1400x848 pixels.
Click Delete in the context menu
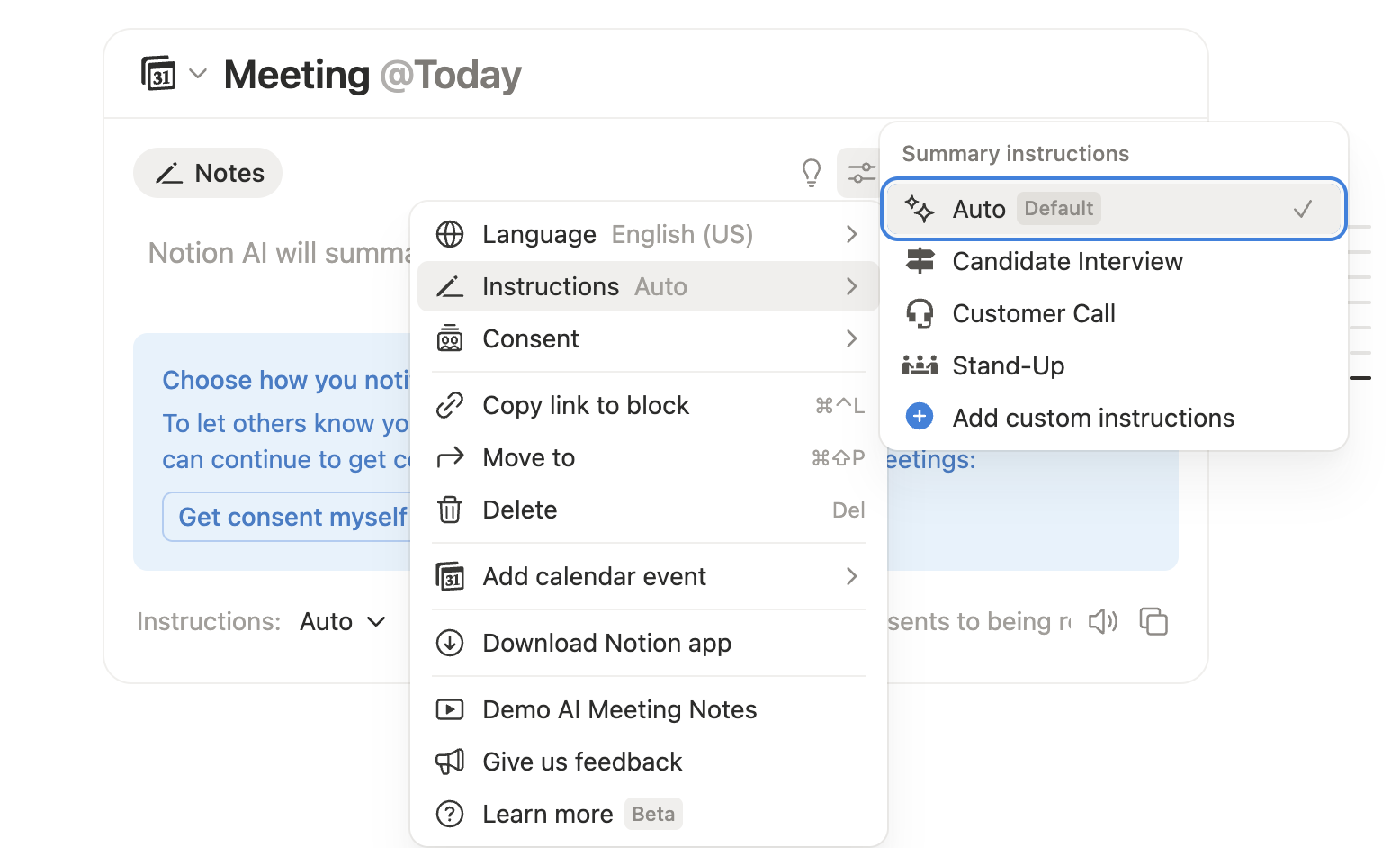click(520, 510)
